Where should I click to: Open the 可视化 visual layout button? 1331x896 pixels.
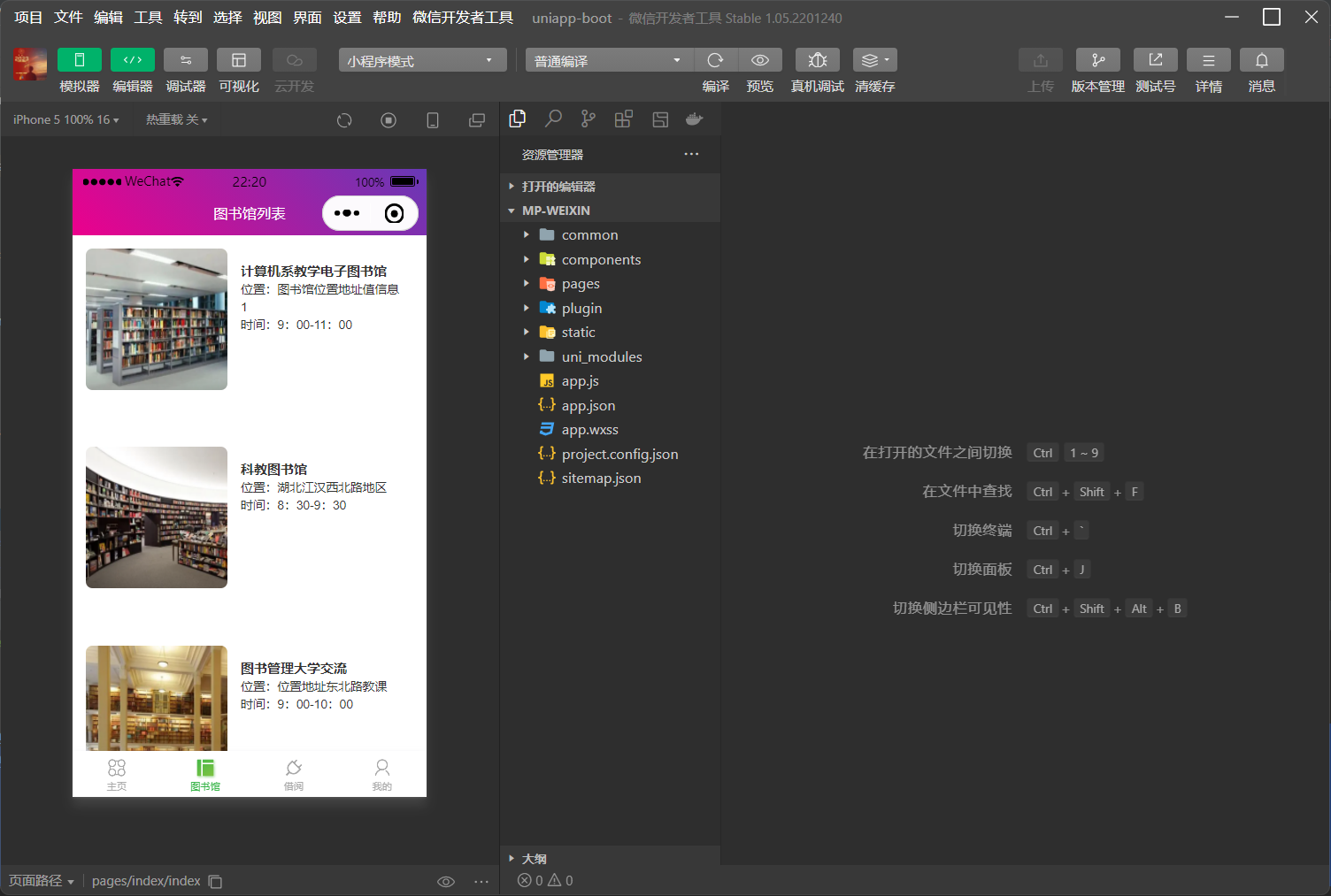coord(239,60)
